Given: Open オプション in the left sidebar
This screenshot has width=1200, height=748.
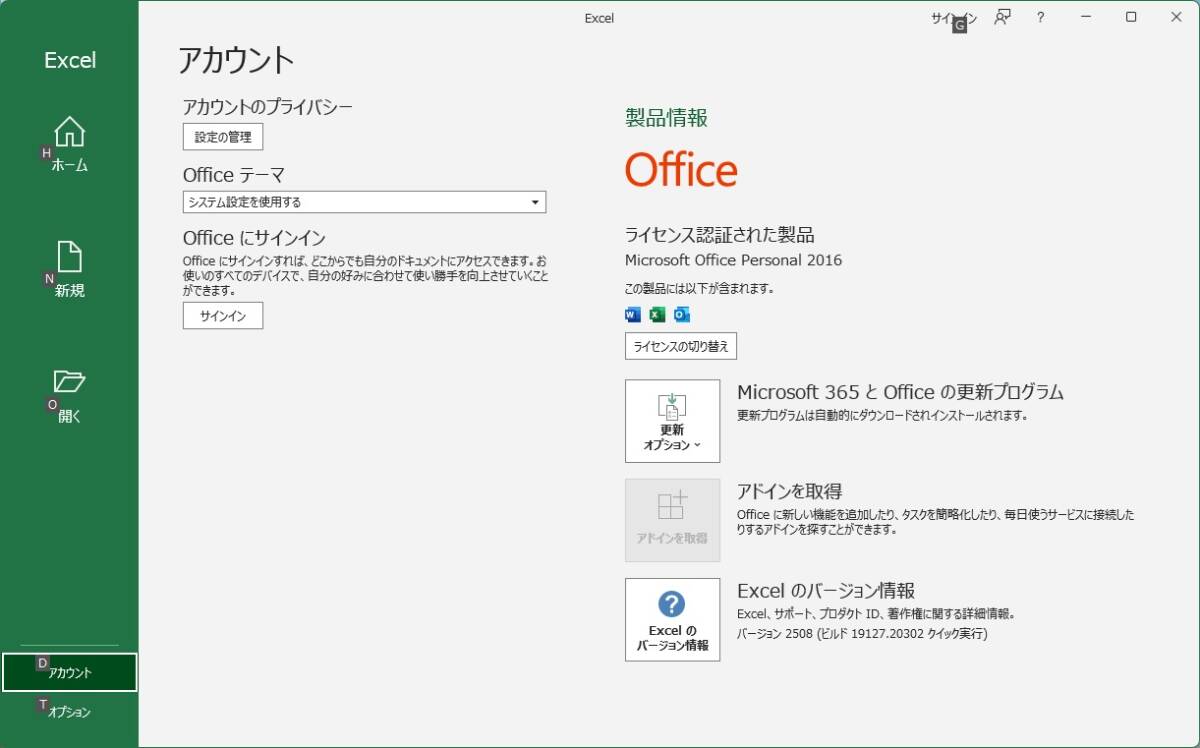Looking at the screenshot, I should point(70,712).
